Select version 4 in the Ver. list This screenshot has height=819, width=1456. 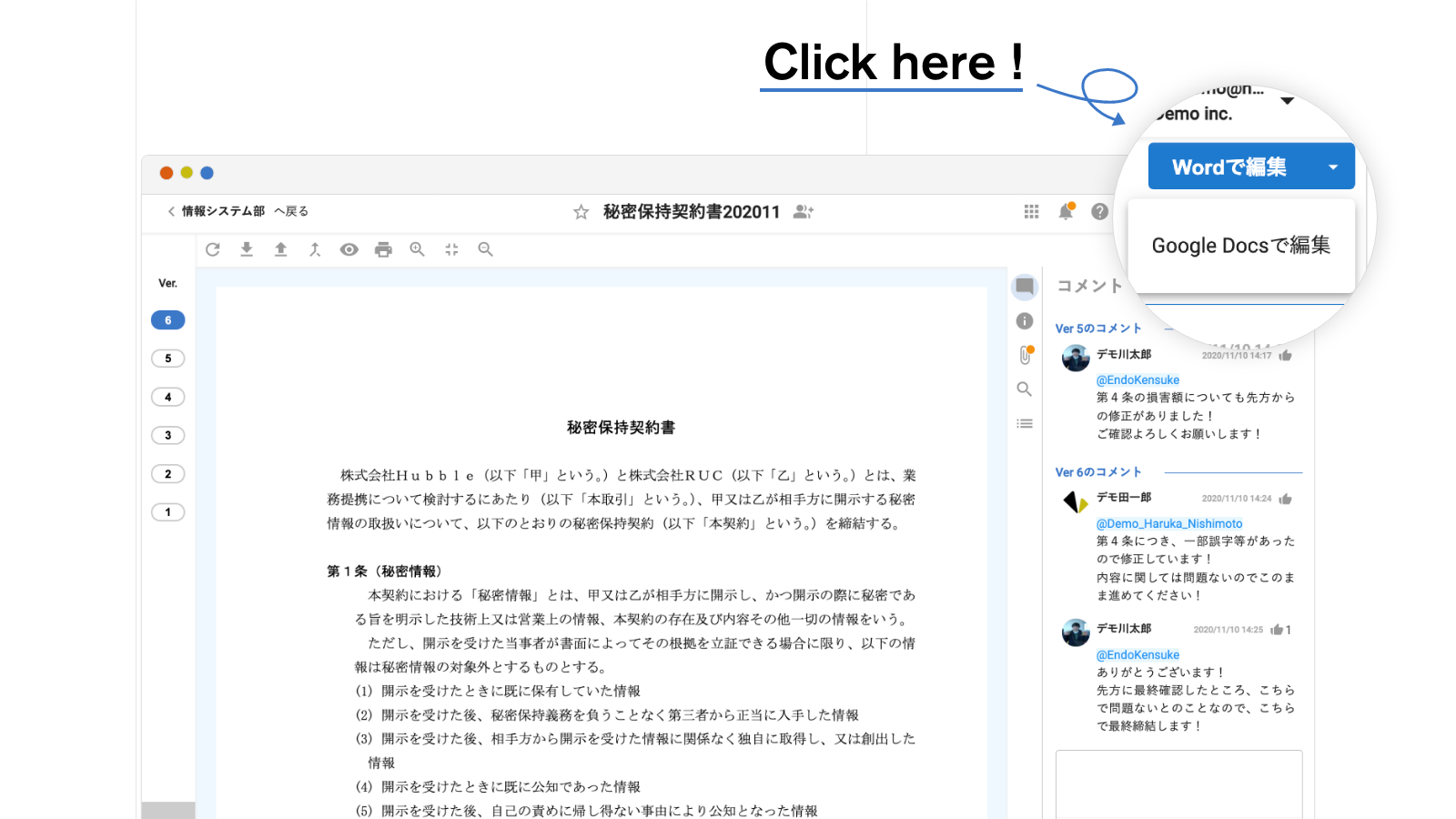pos(168,397)
